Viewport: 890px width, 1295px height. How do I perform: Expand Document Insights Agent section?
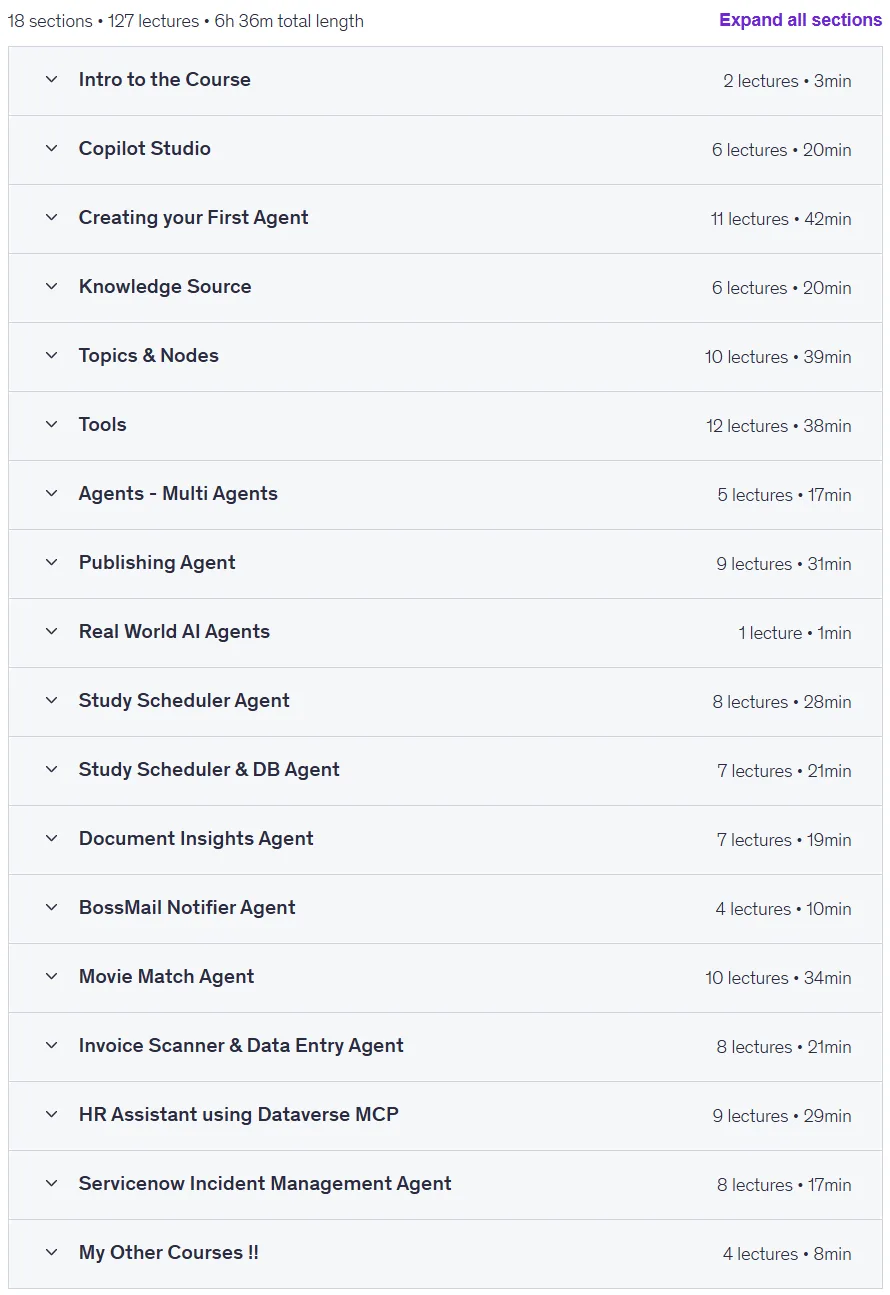coord(445,839)
